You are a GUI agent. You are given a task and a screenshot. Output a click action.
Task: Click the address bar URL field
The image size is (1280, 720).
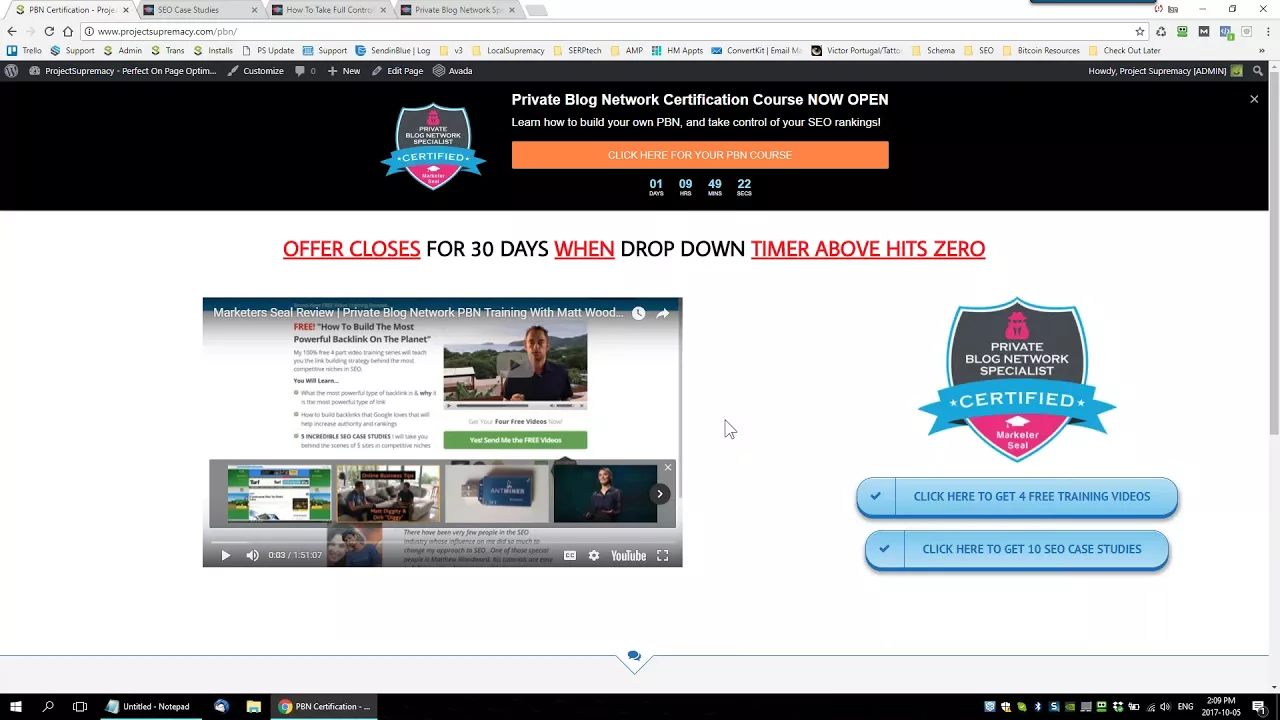click(614, 31)
